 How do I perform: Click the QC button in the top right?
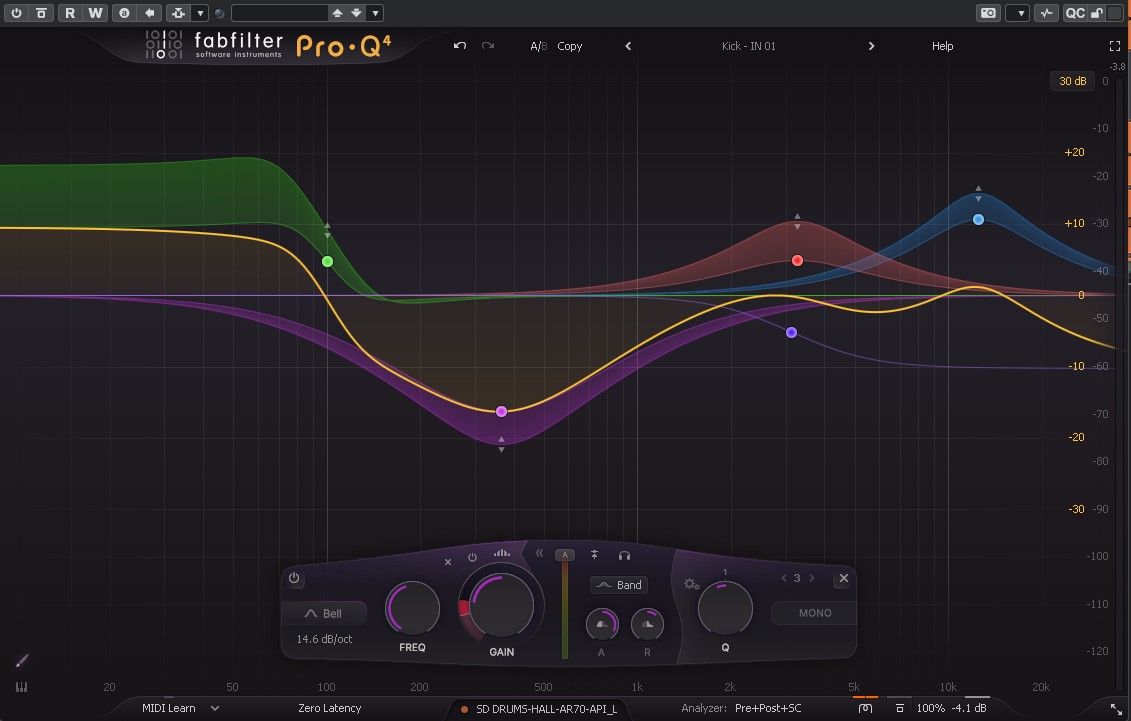coord(1077,12)
